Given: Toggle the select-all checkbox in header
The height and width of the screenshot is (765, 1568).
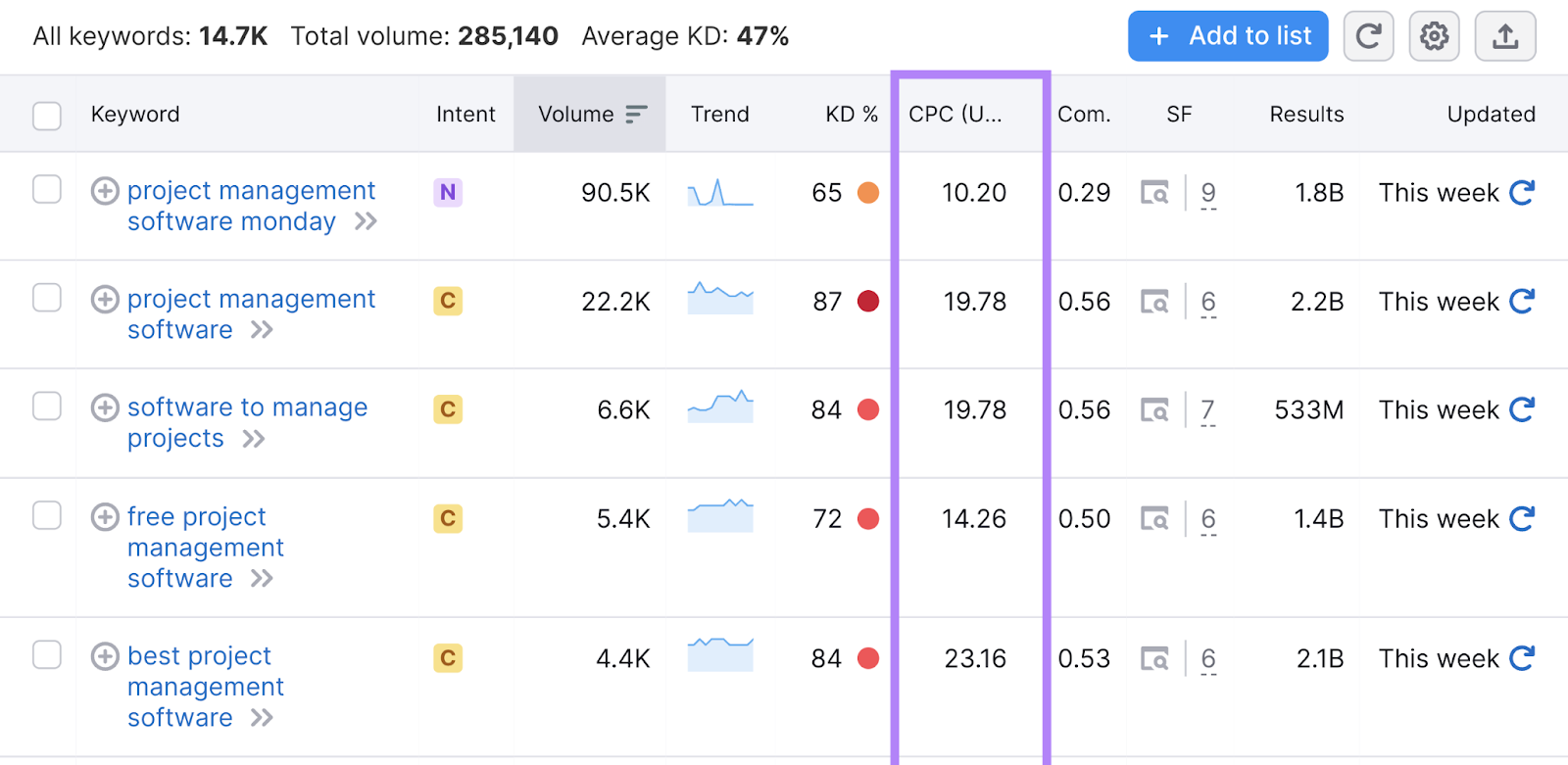Looking at the screenshot, I should point(47,116).
